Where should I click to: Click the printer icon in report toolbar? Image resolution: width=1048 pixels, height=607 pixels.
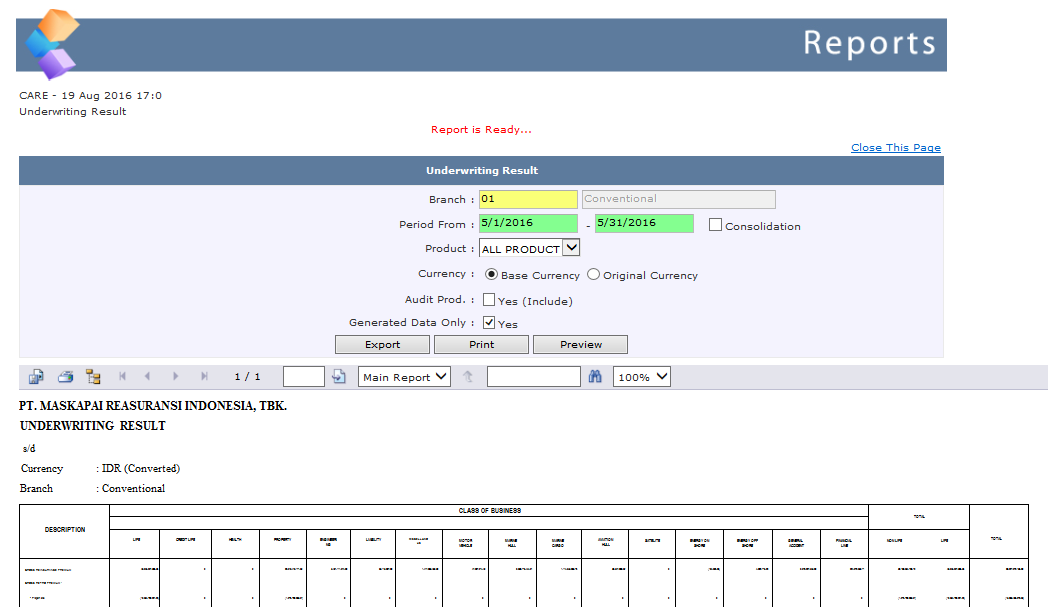65,377
